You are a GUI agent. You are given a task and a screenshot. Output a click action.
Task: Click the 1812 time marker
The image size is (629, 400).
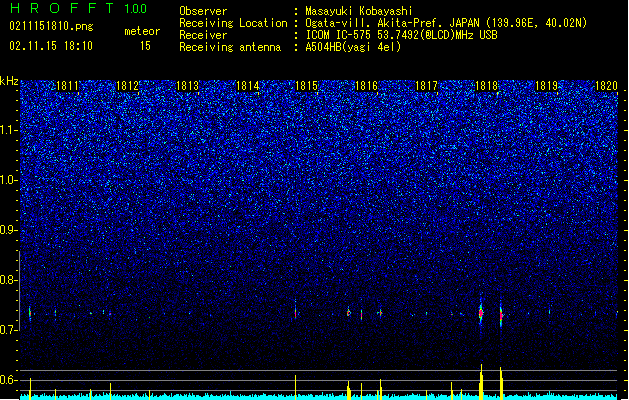pos(127,86)
